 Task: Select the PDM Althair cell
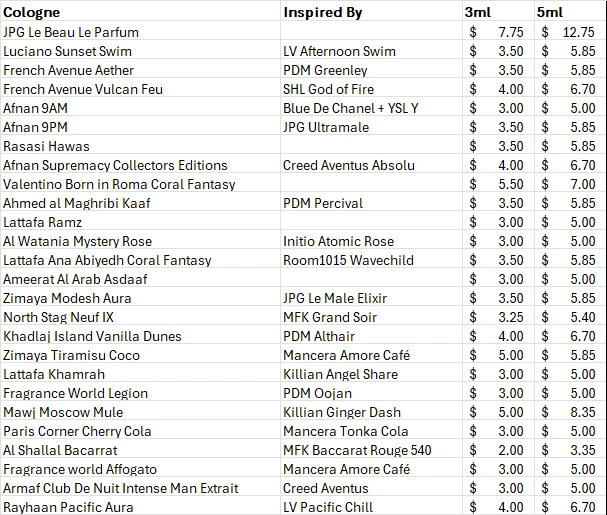(x=372, y=336)
